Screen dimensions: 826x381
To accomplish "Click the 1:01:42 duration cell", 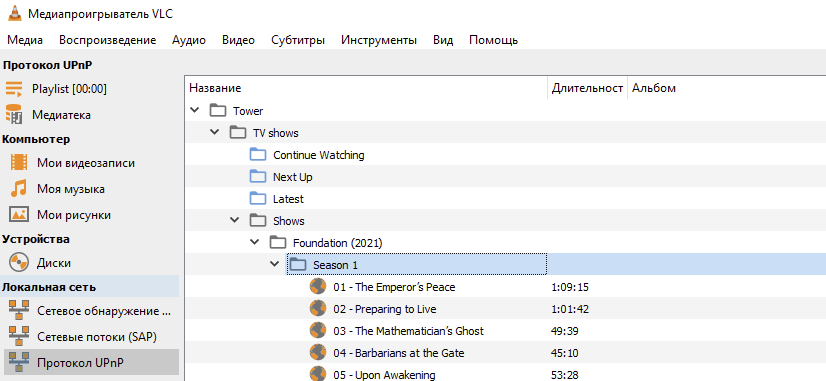I will coord(570,309).
